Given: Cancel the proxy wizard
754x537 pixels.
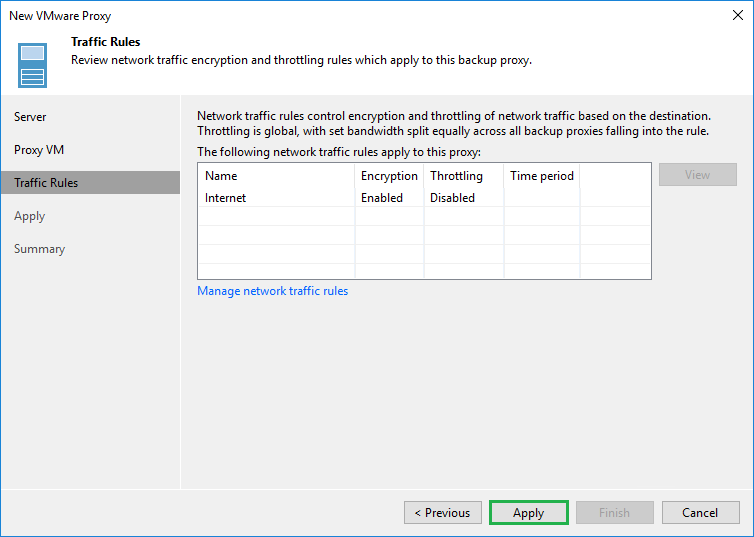Looking at the screenshot, I should click(x=700, y=513).
